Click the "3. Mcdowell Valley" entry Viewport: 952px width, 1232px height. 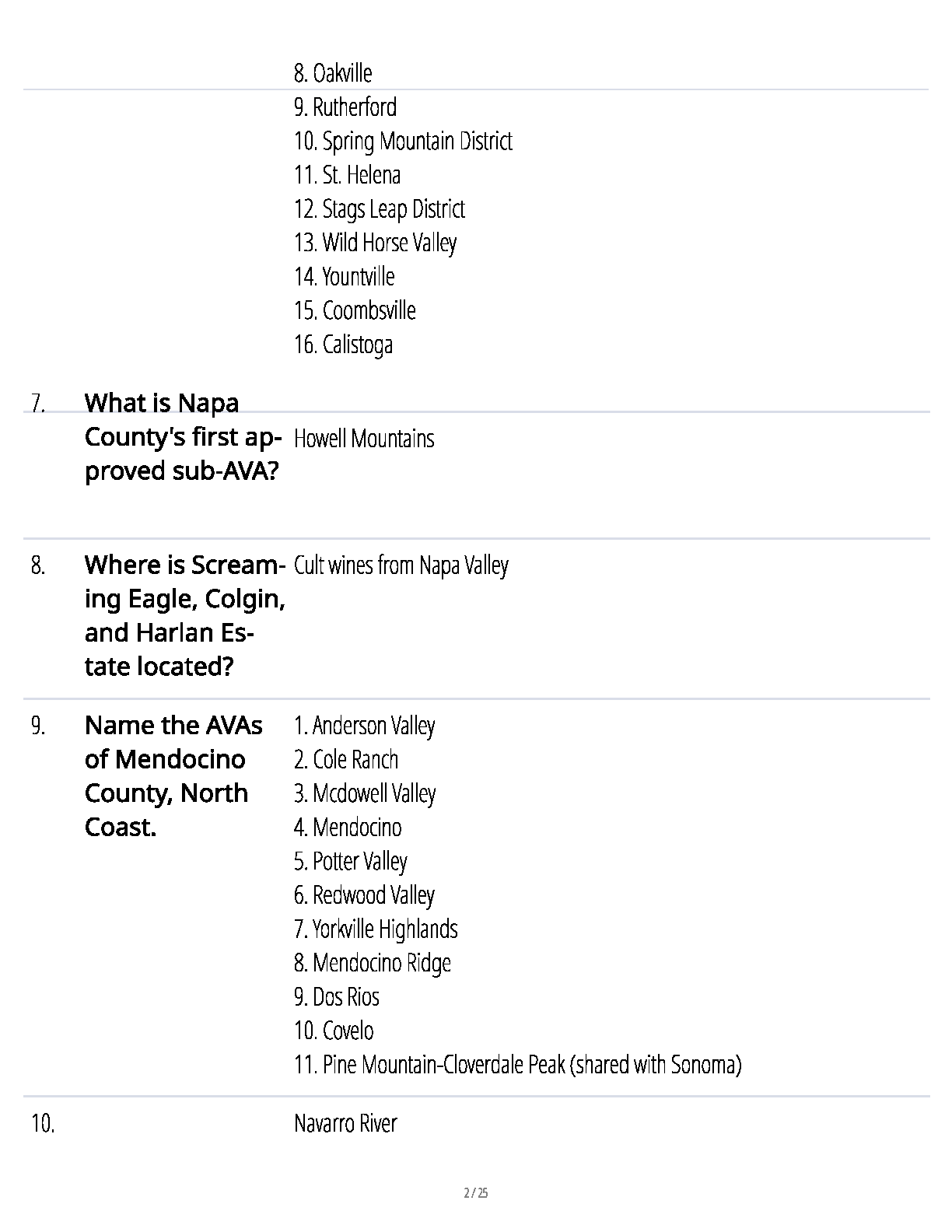364,793
